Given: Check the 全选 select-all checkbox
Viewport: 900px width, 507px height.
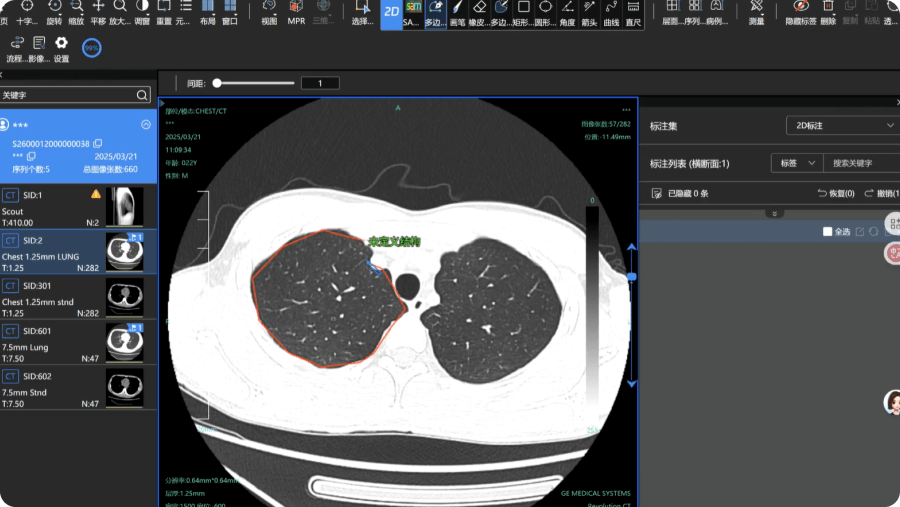Looking at the screenshot, I should pyautogui.click(x=827, y=231).
